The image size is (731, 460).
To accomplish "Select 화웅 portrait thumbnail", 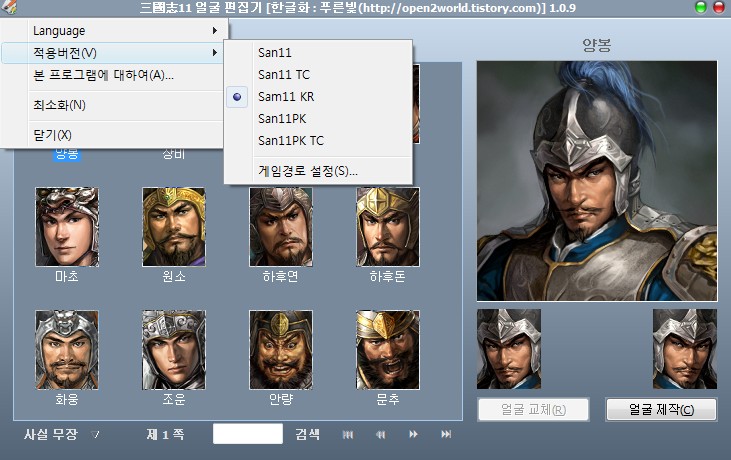I will (67, 350).
